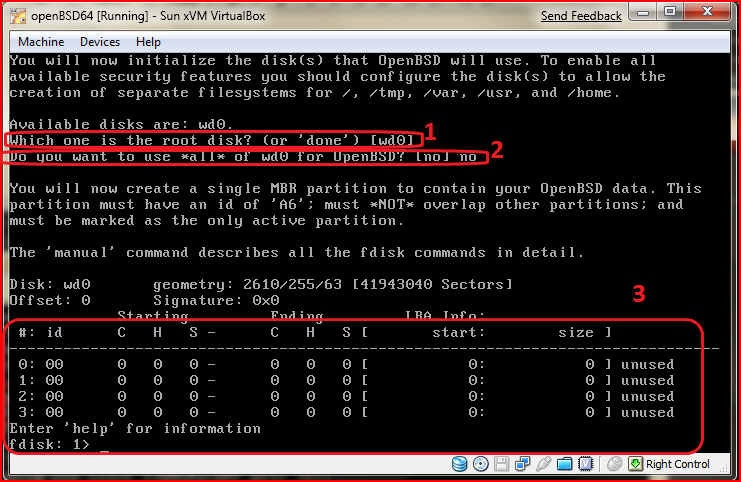Click 'Enter 'help' for information' line
Image resolution: width=741 pixels, height=482 pixels.
135,429
